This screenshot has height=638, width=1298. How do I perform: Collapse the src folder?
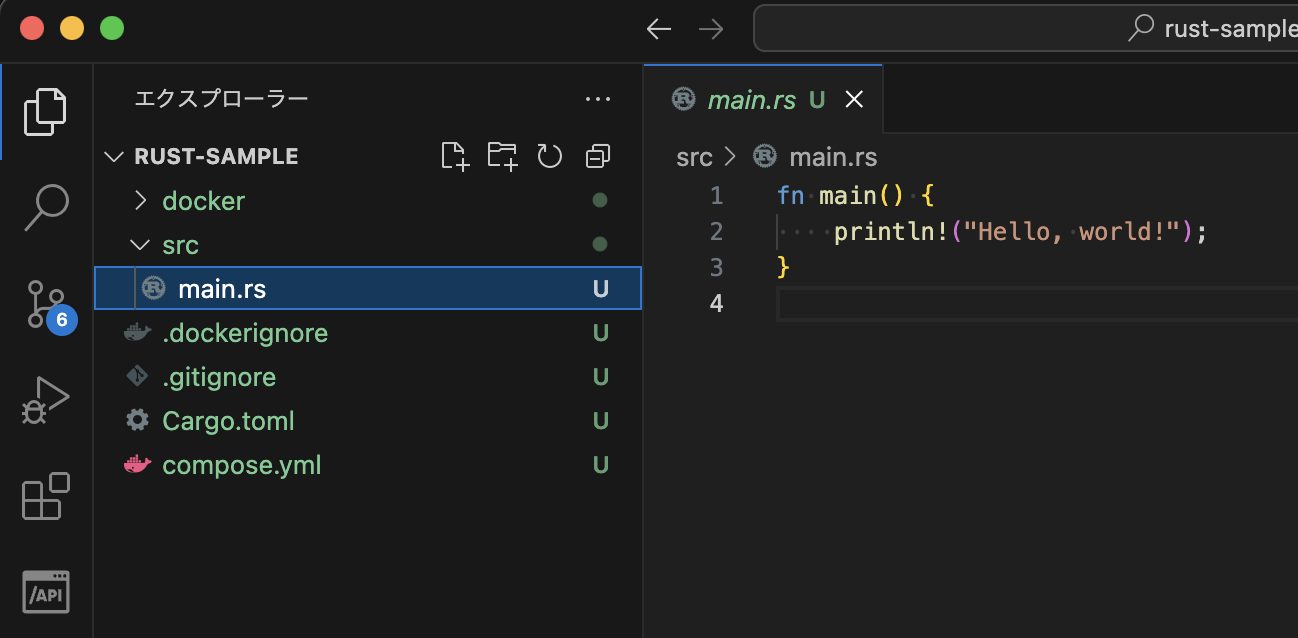[x=180, y=245]
